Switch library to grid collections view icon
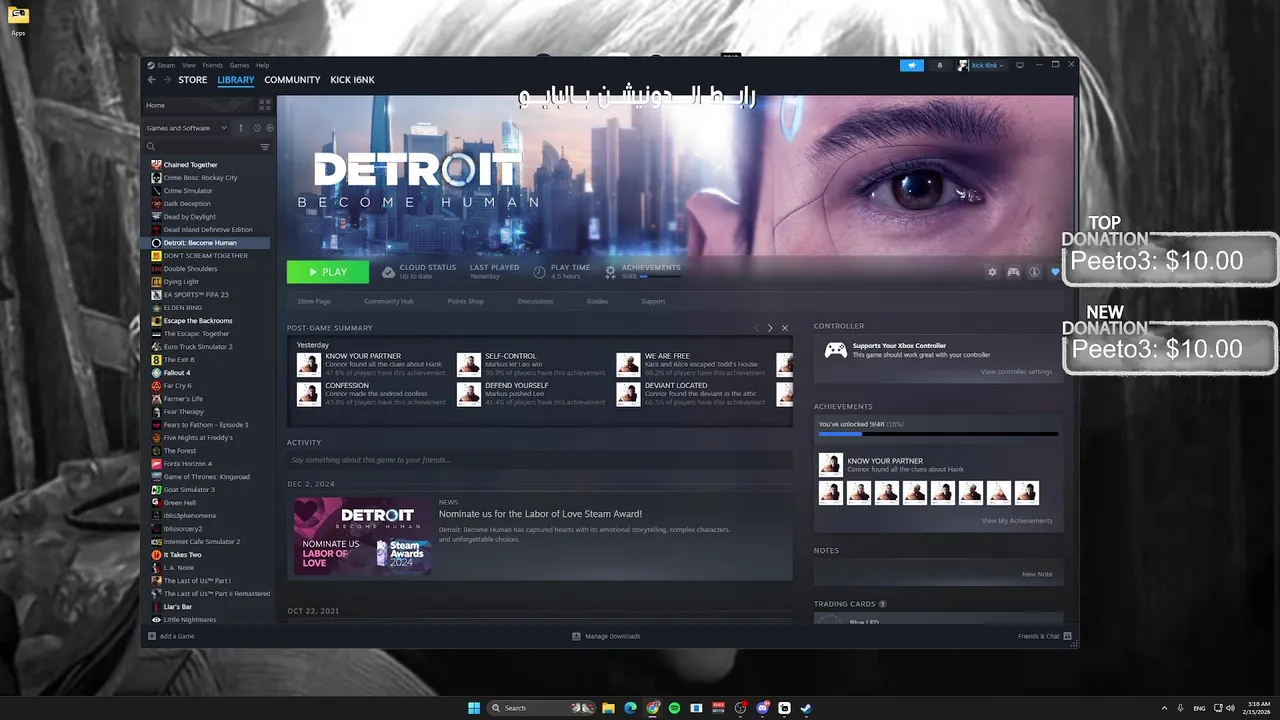The height and width of the screenshot is (720, 1280). click(265, 104)
